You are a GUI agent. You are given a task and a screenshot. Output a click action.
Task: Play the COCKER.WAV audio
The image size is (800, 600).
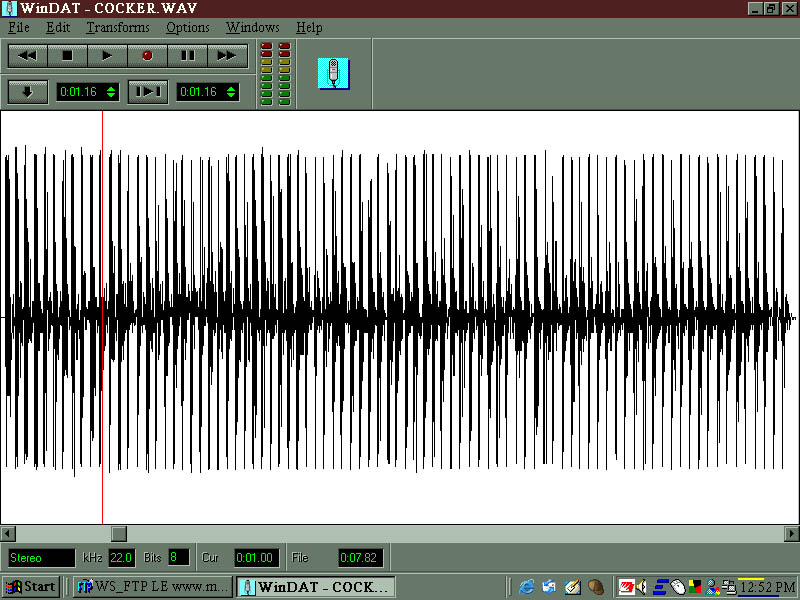(x=108, y=55)
